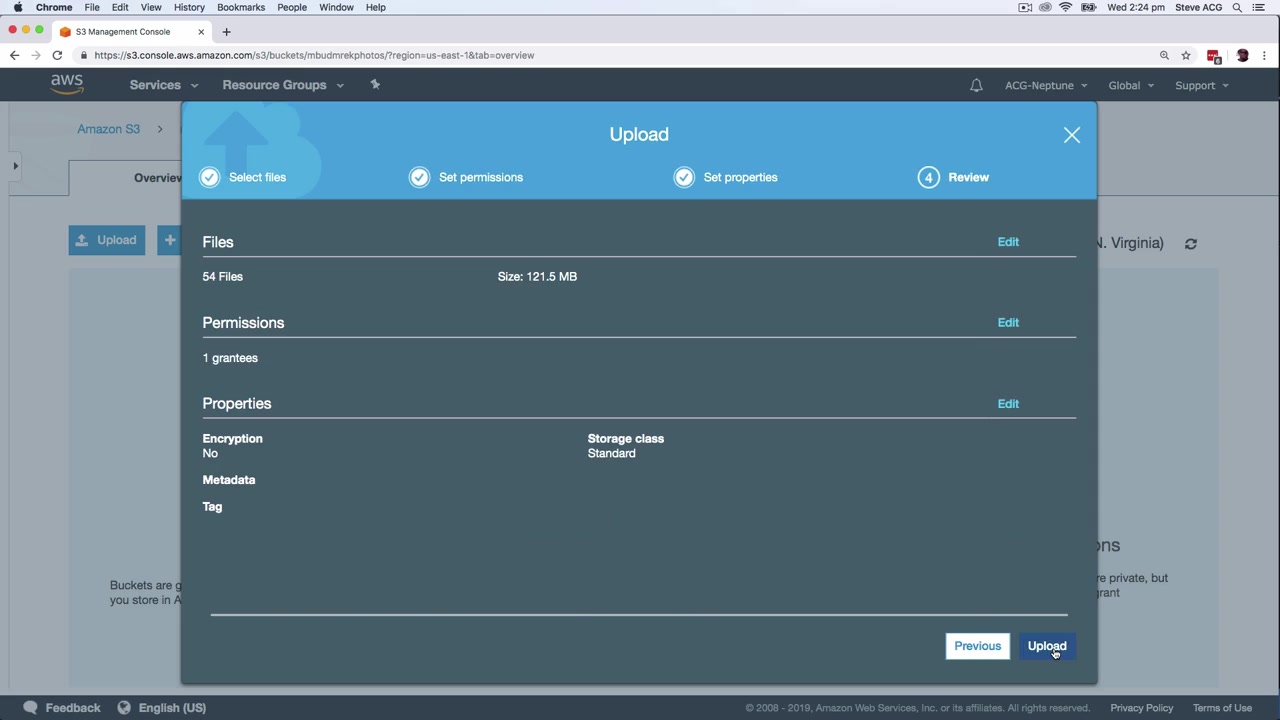Open the Bookmarks menu

(241, 7)
